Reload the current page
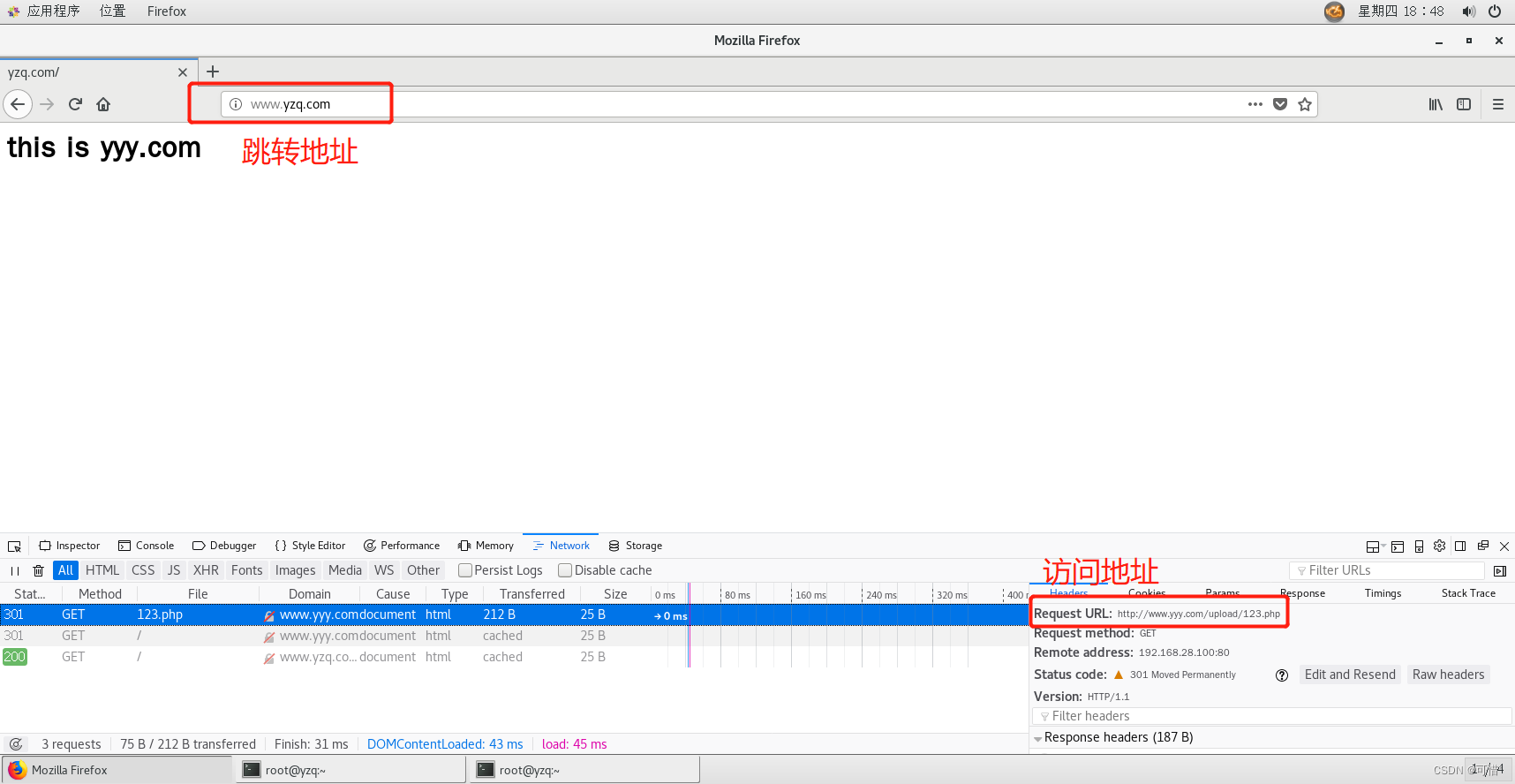This screenshot has height=784, width=1515. (x=75, y=104)
